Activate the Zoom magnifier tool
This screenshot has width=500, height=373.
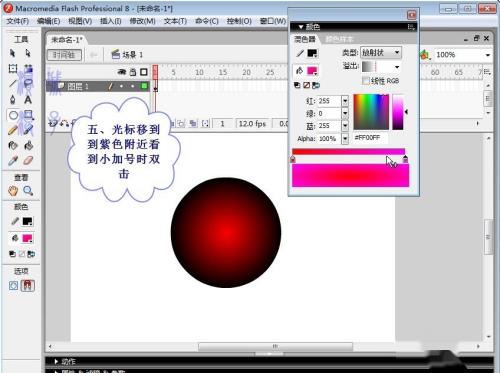pyautogui.click(x=28, y=191)
